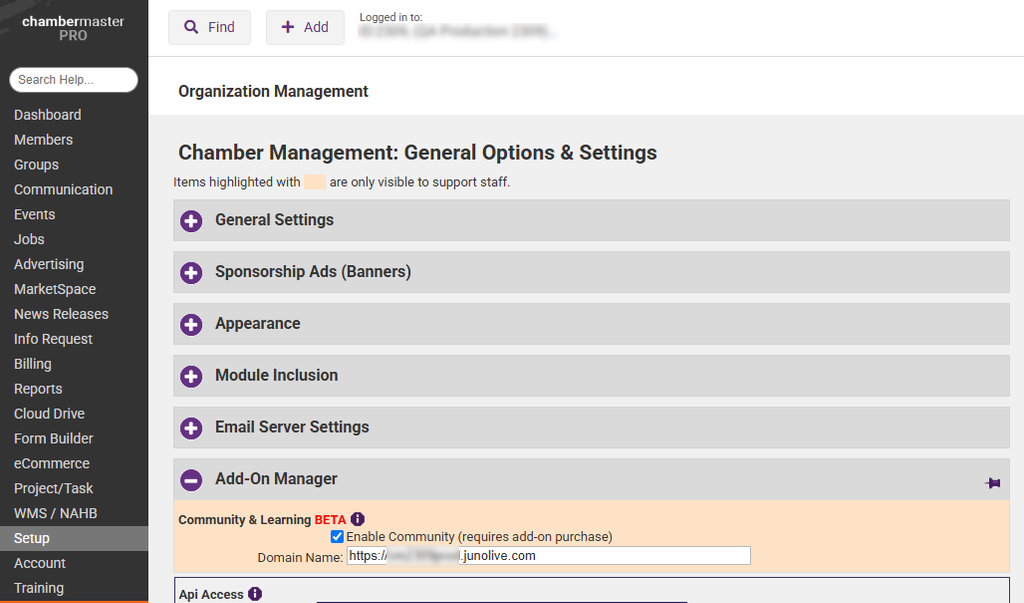Click the ChamberMaster PRO logo
1024x603 pixels.
click(73, 28)
